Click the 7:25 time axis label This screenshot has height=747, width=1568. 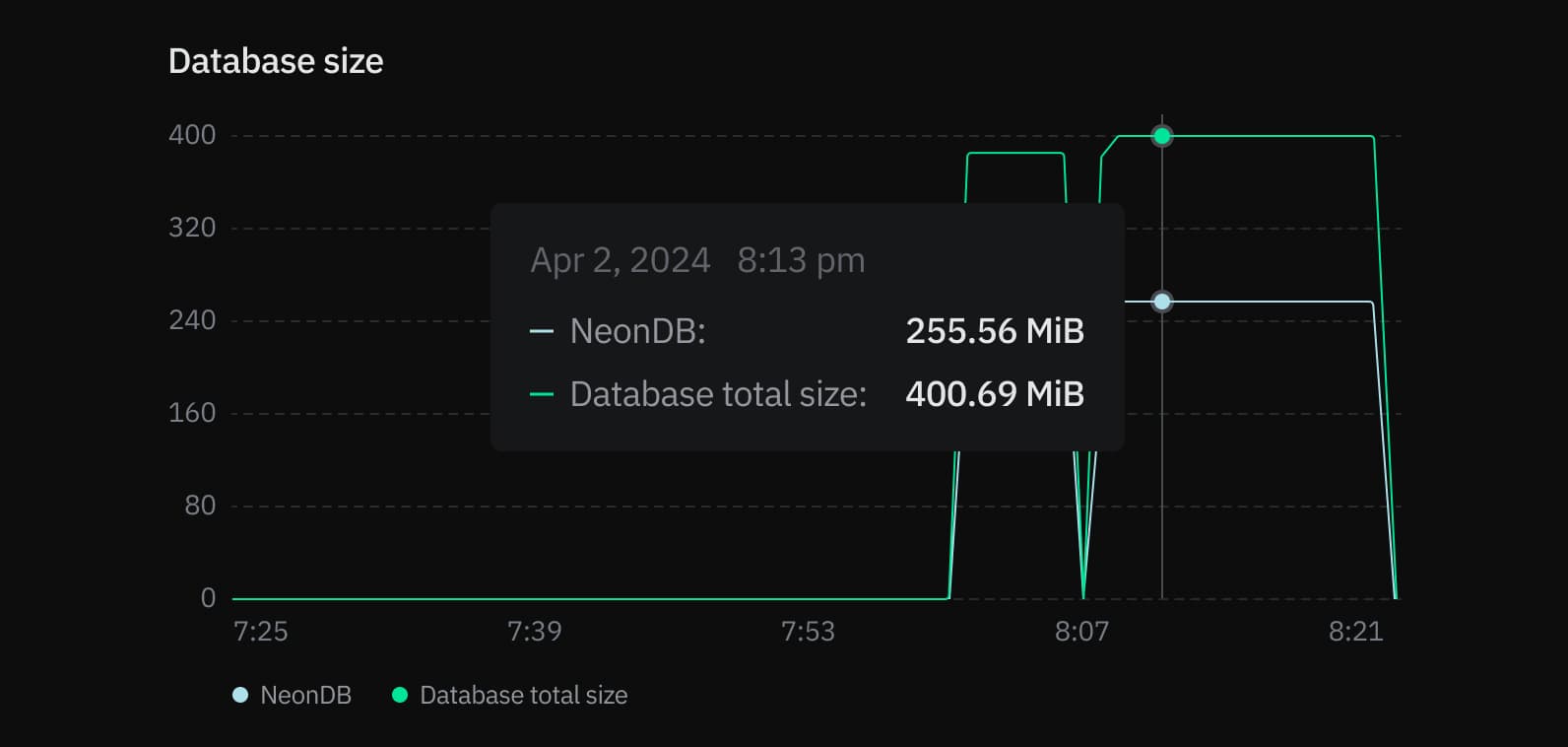tap(261, 631)
